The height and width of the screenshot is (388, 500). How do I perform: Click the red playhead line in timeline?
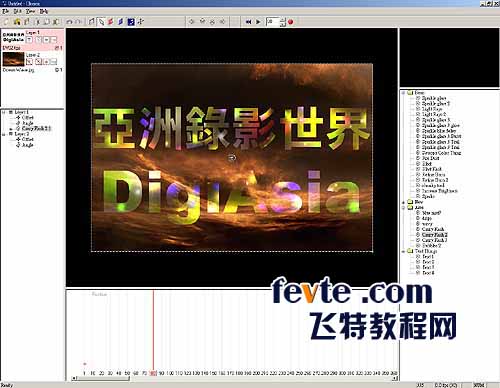153,330
